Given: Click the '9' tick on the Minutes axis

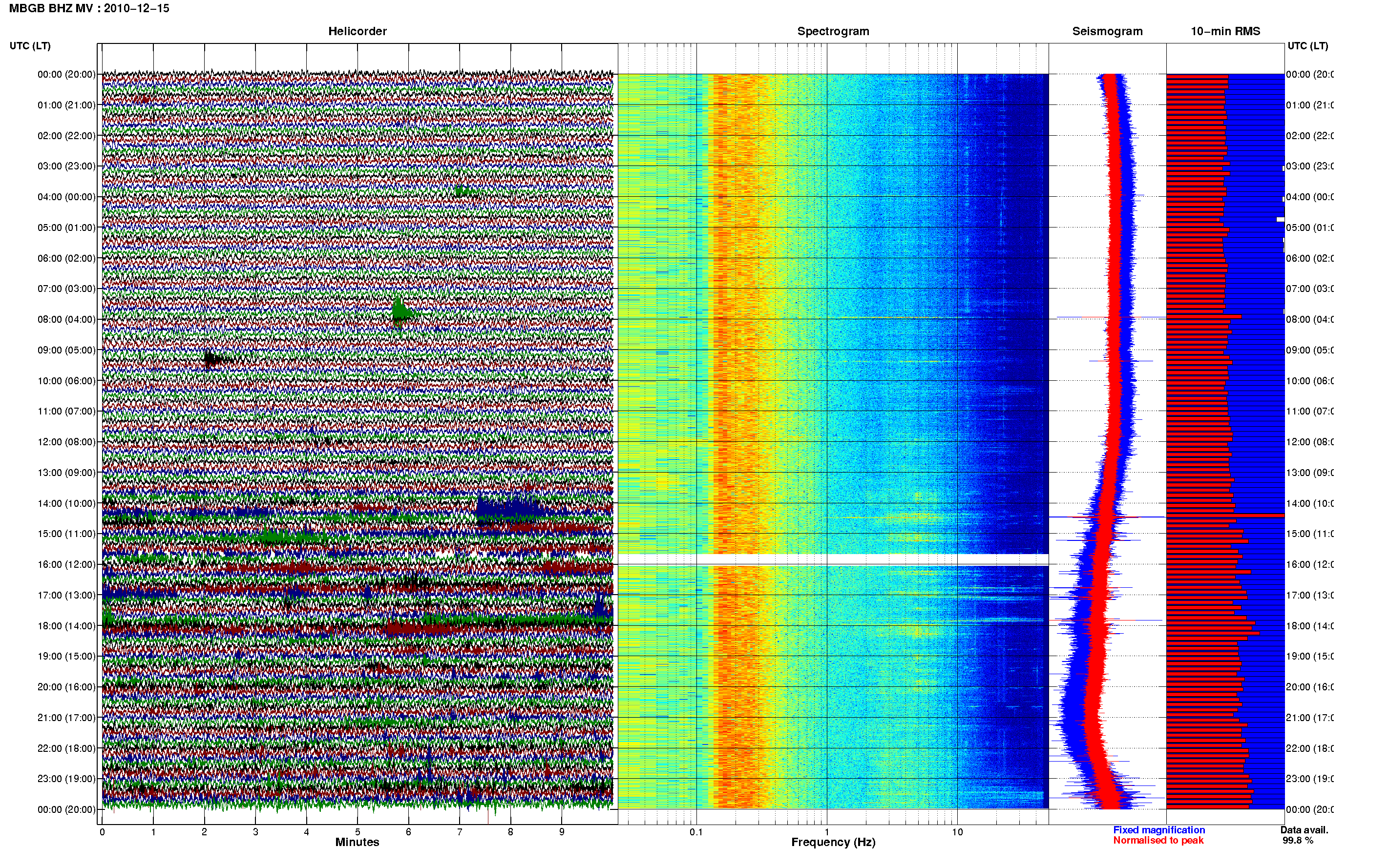Looking at the screenshot, I should click(x=562, y=832).
